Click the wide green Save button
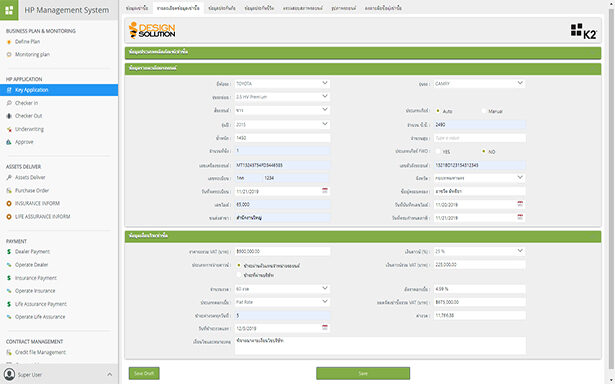Image resolution: width=615 pixels, height=384 pixels. click(x=363, y=373)
